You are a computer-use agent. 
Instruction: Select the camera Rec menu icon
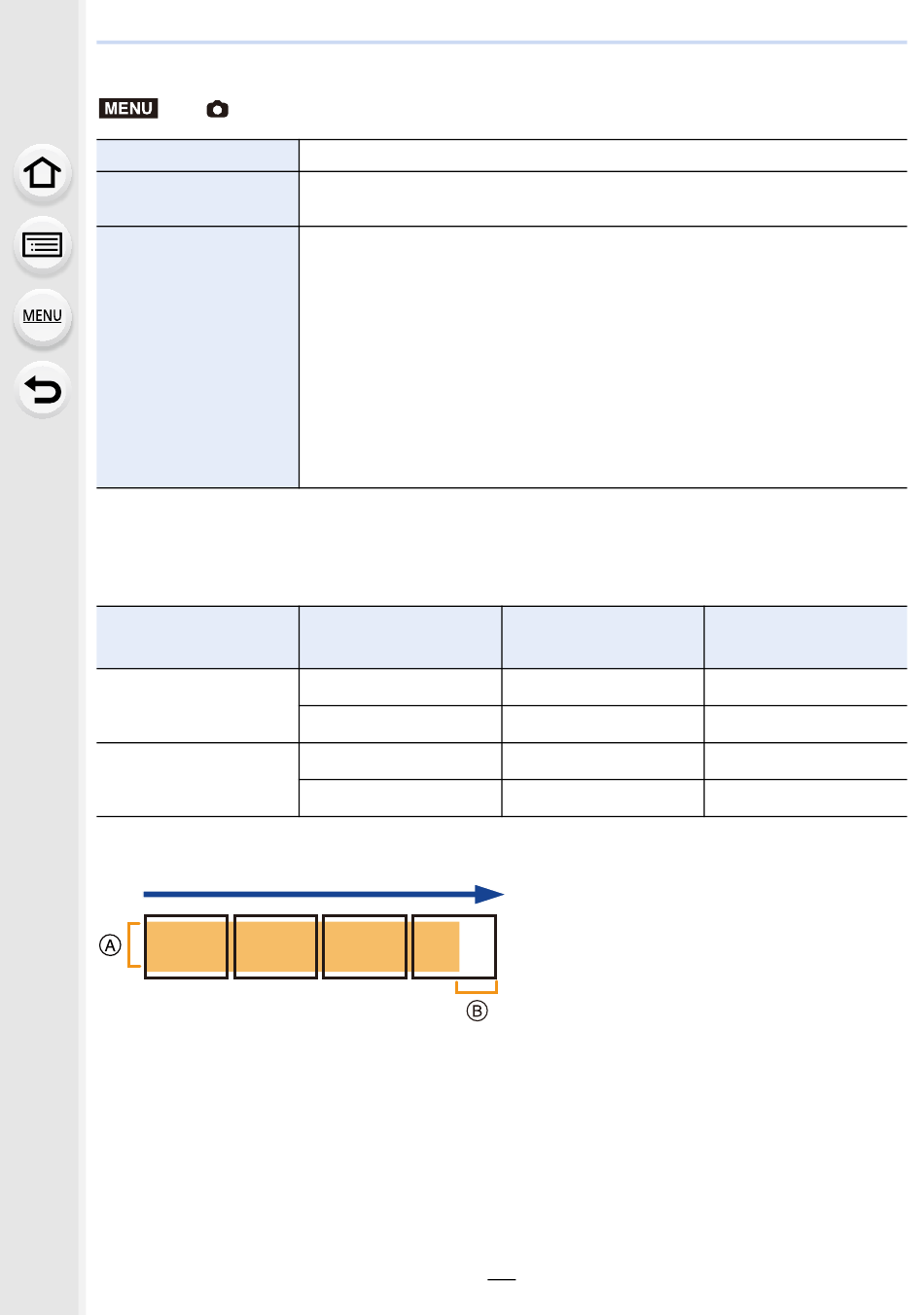(217, 109)
